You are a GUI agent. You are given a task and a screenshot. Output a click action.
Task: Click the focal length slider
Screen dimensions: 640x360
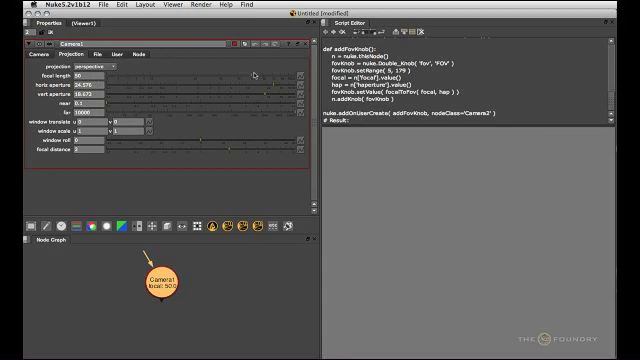201,76
